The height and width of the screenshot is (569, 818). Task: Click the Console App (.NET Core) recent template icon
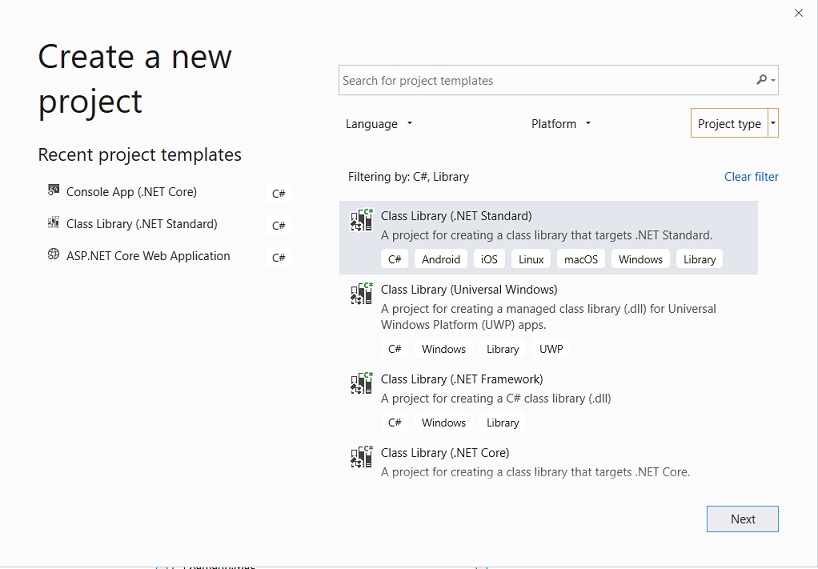click(53, 190)
